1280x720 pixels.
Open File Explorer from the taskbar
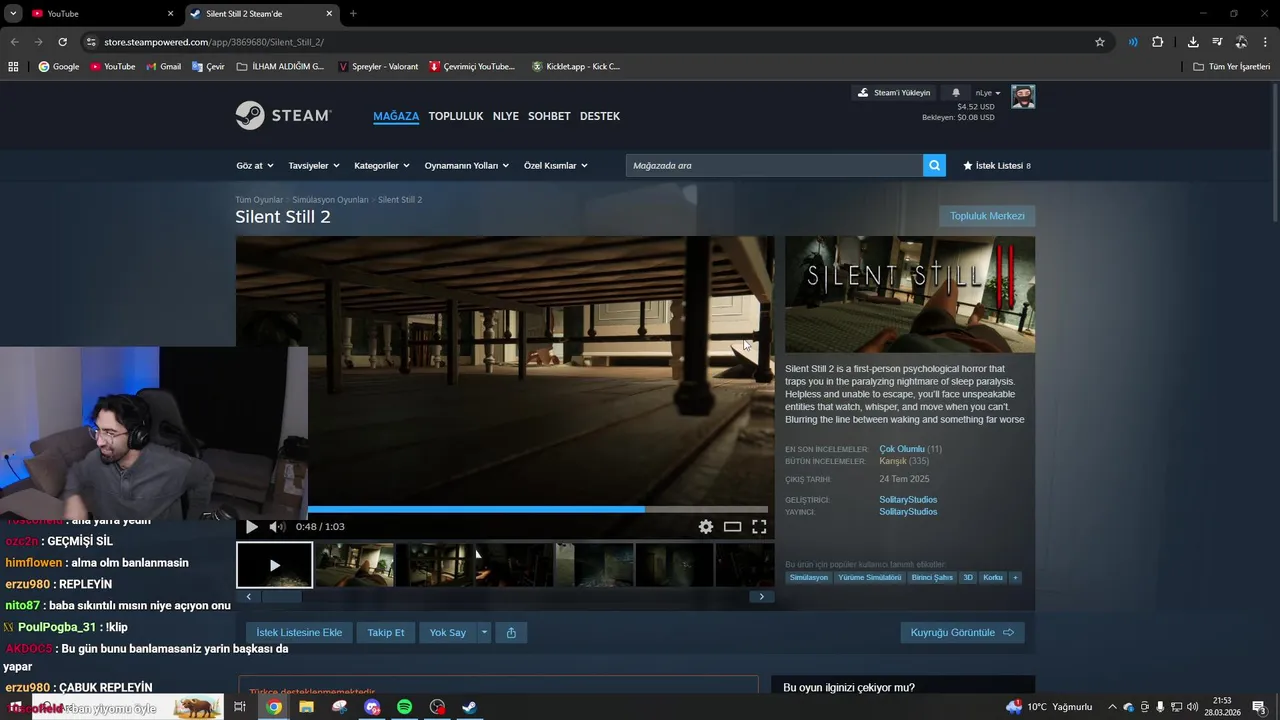pos(306,707)
